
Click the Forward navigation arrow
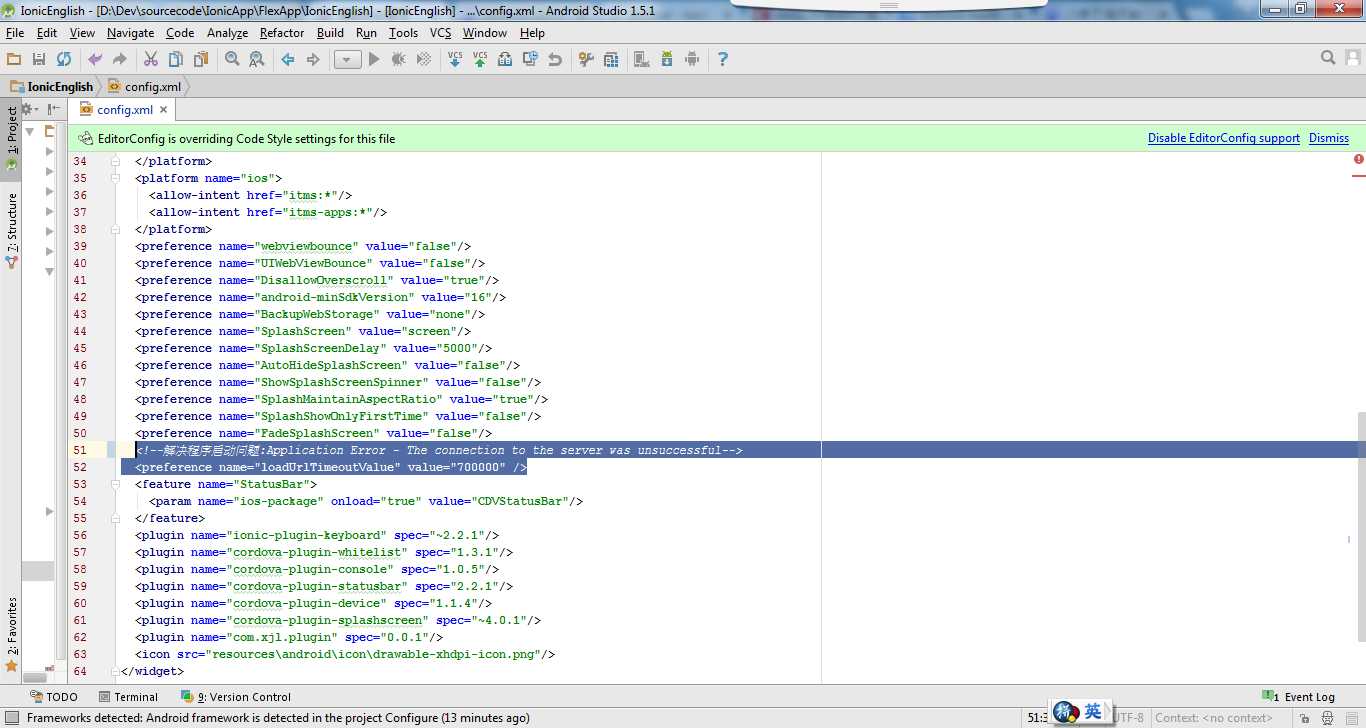point(313,60)
